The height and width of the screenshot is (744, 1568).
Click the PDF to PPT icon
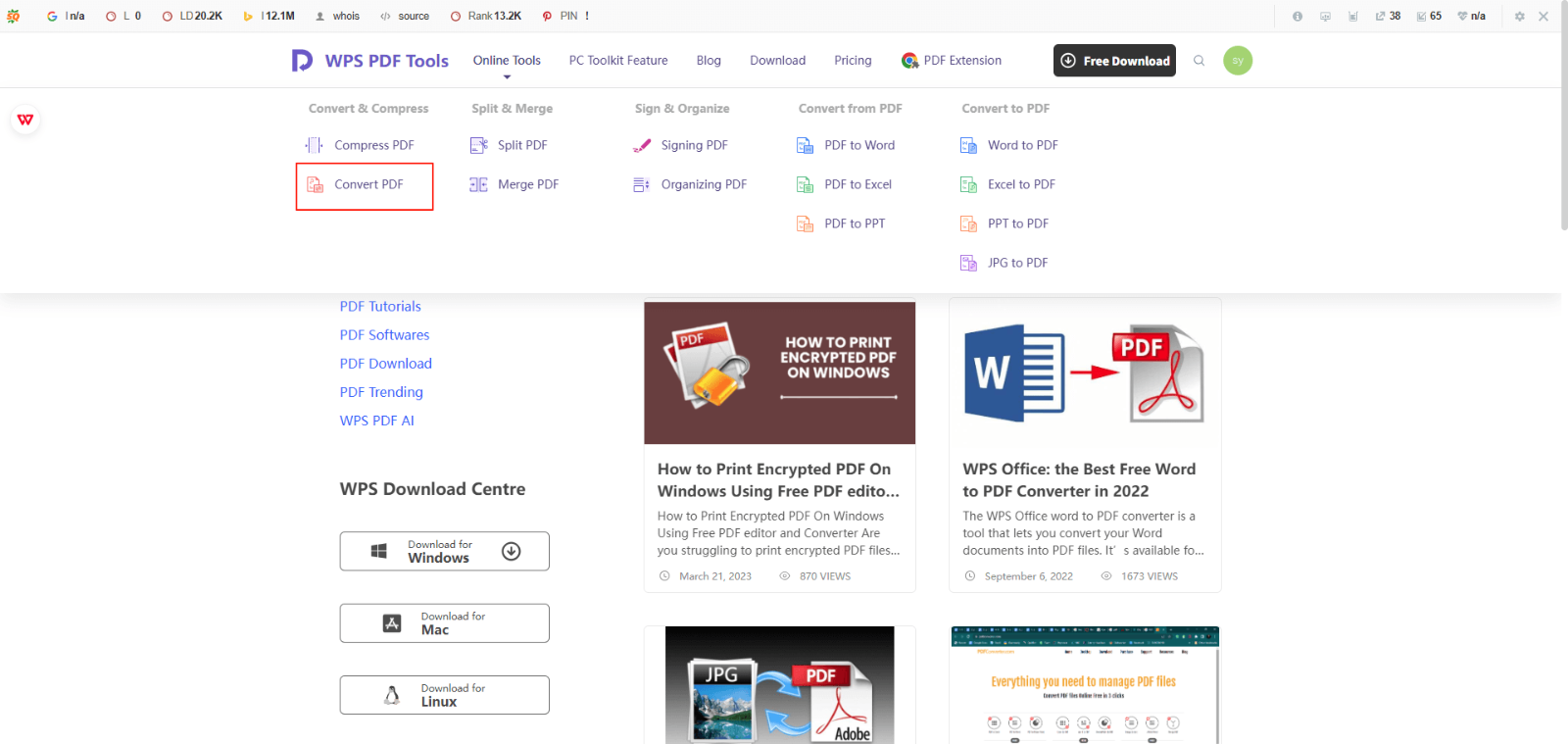[805, 223]
